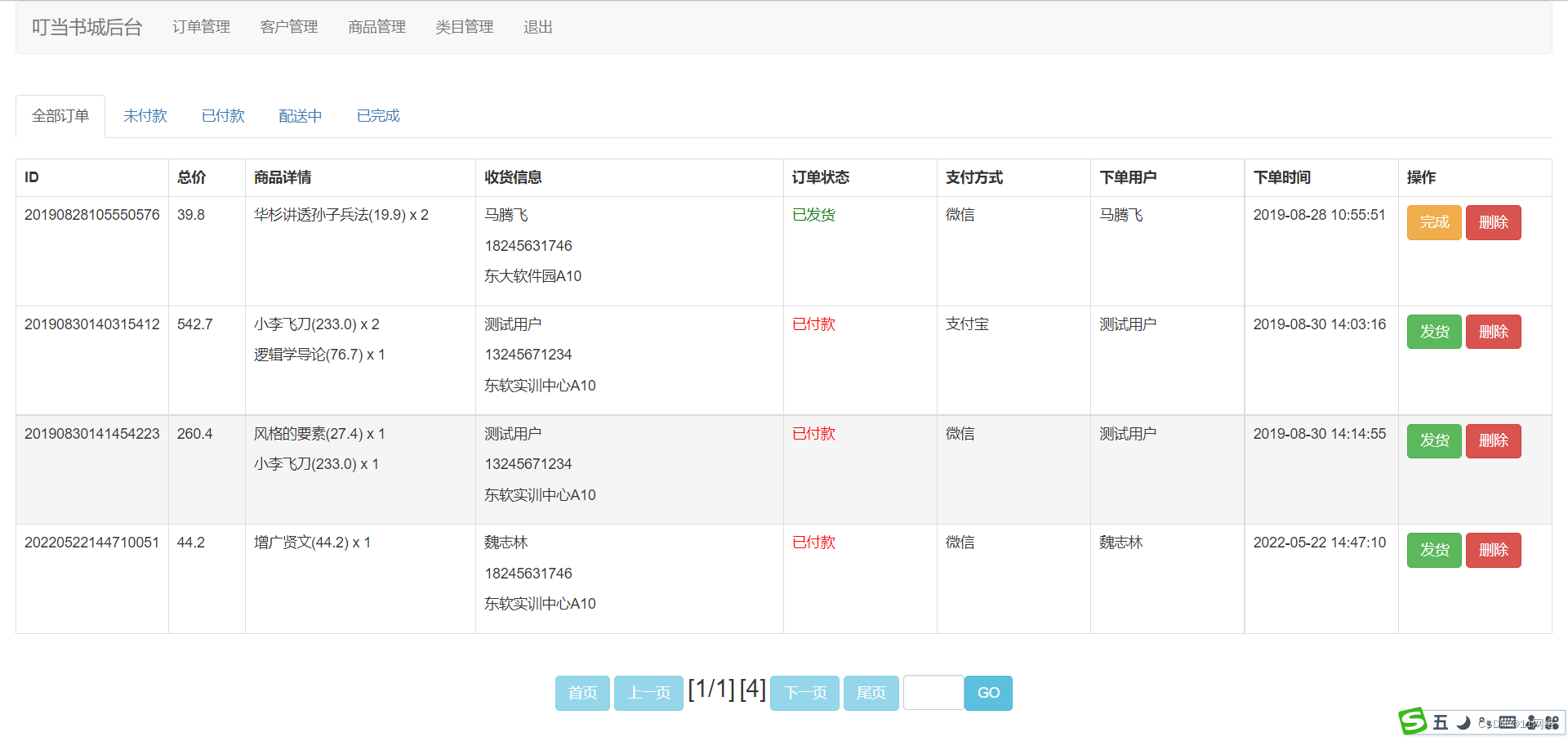Click the 叮当书城后台 brand title

(x=87, y=27)
